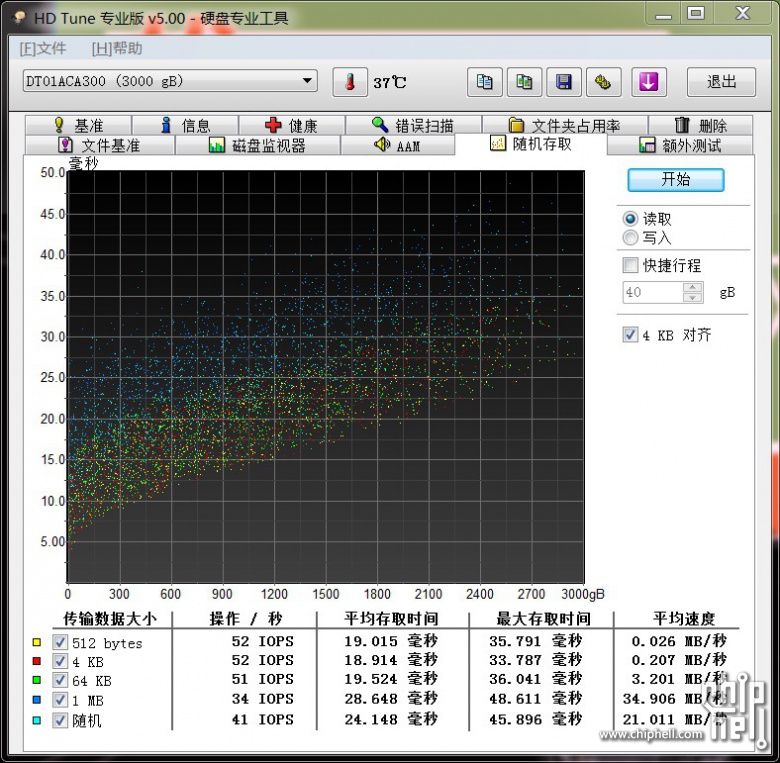This screenshot has height=763, width=780.
Task: Click the copy screenshot to clipboard icon
Action: [x=524, y=82]
